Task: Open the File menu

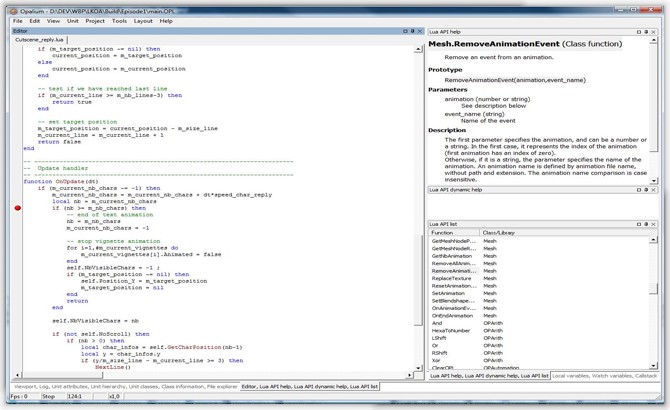Action: [18, 21]
